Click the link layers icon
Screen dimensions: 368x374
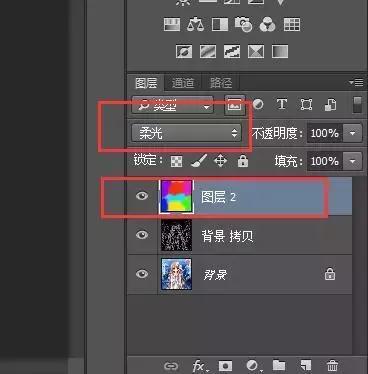coord(171,367)
